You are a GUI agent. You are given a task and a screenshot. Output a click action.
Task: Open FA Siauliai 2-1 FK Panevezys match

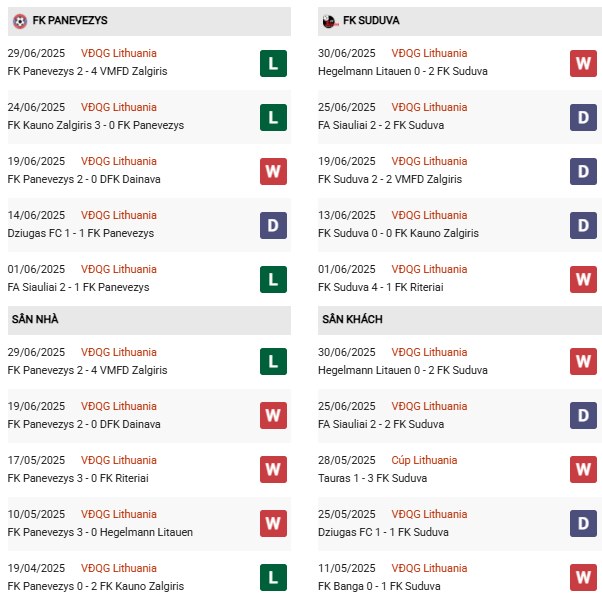[x=78, y=287]
